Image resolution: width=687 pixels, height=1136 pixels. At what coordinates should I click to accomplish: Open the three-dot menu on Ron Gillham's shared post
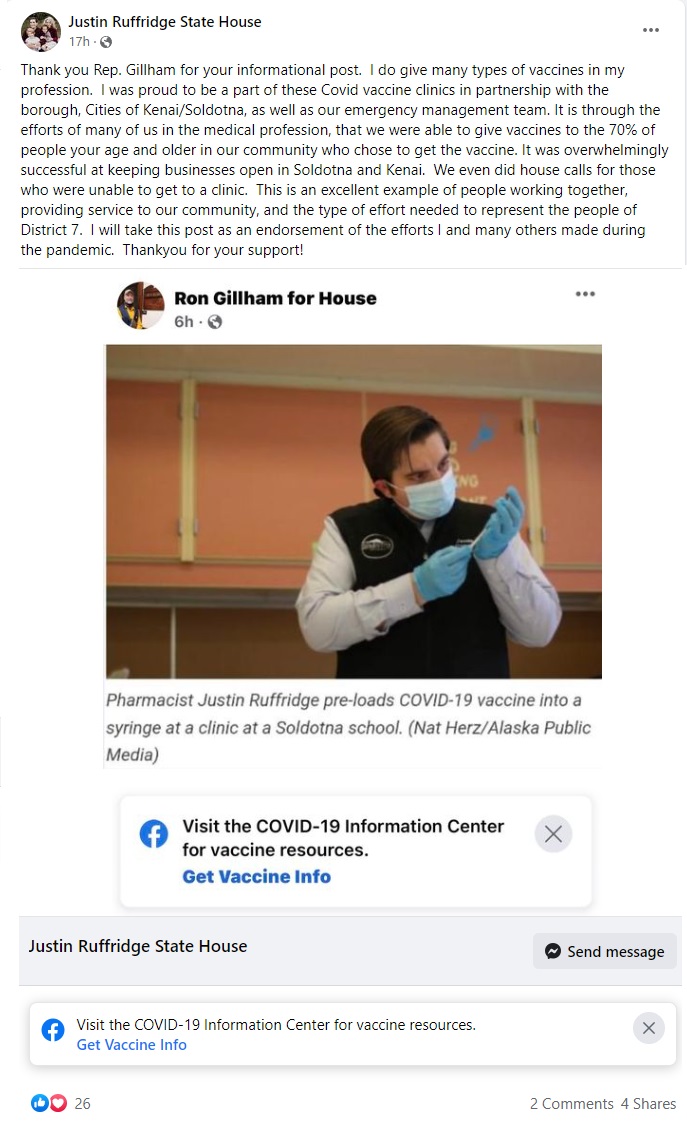585,294
